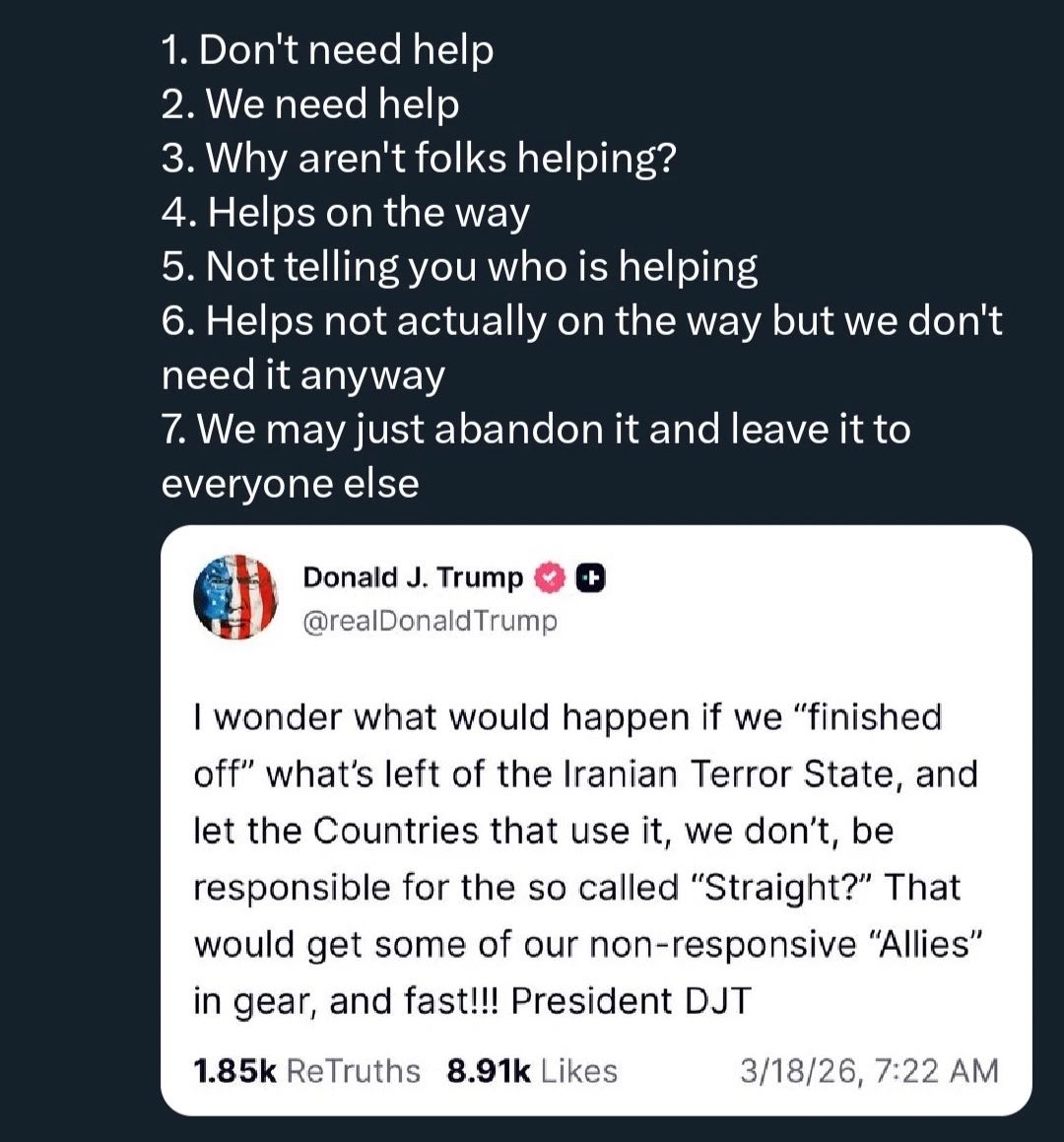
Task: Click the line '7. We may just abandon it'
Action: (536, 429)
